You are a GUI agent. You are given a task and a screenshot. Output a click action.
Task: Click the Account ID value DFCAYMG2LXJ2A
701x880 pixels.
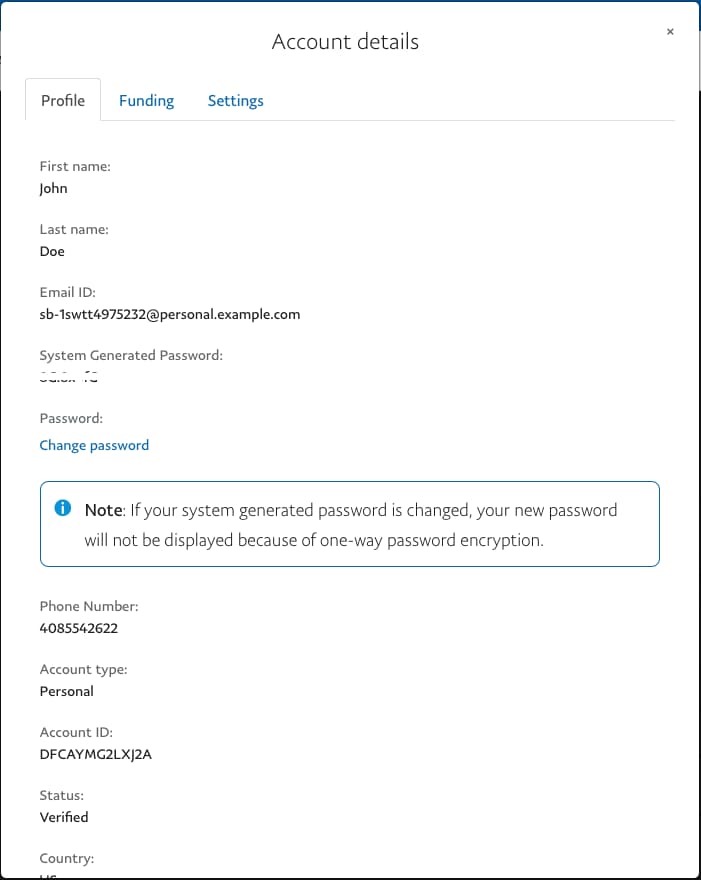click(x=95, y=754)
